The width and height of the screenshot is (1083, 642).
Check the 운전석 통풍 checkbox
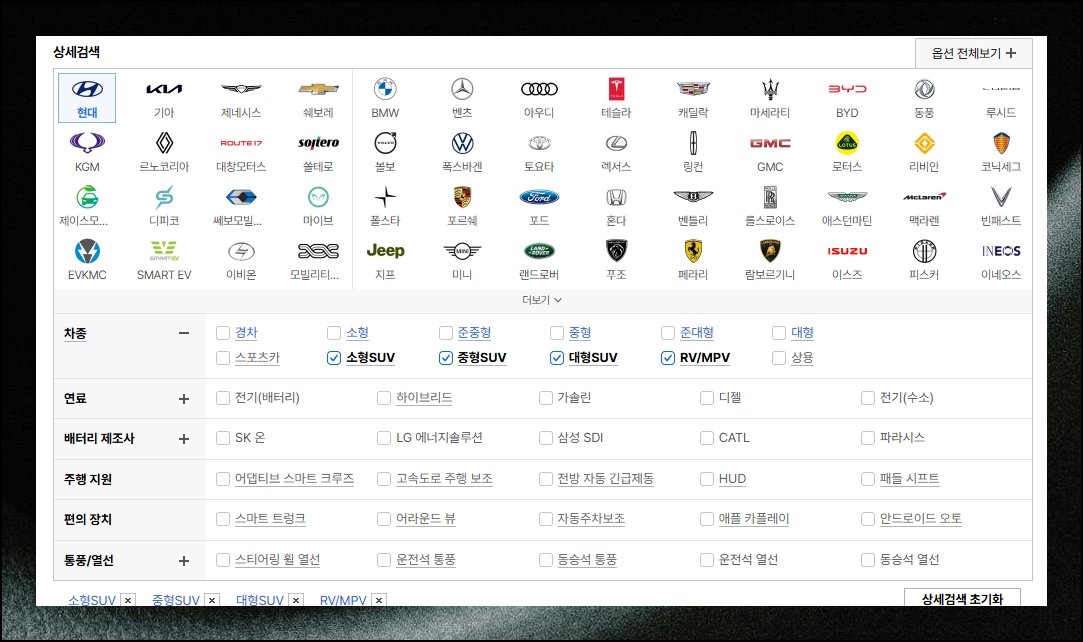[x=384, y=560]
